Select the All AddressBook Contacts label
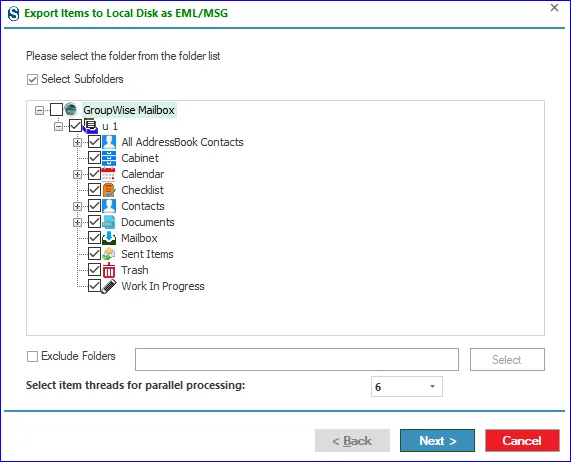Screen dimensions: 571x462 click(x=182, y=142)
